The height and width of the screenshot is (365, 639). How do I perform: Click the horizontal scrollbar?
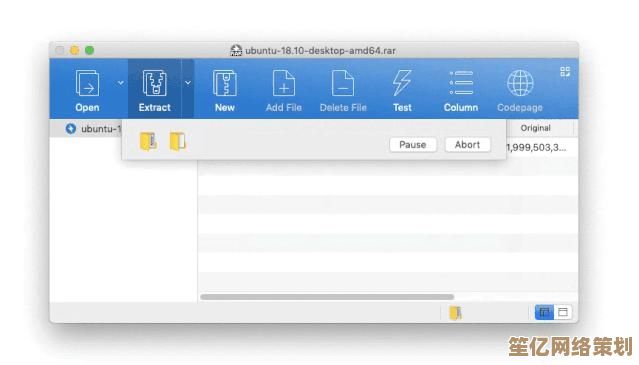coord(327,297)
